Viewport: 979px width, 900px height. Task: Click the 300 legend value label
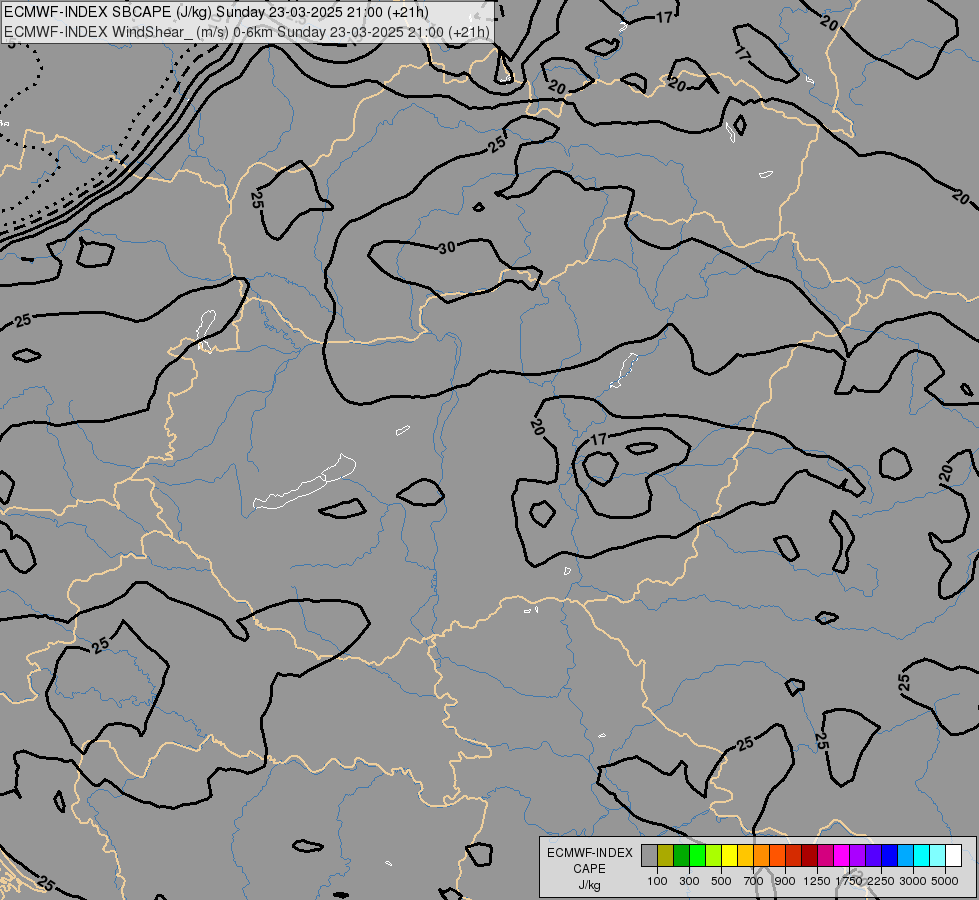click(689, 881)
